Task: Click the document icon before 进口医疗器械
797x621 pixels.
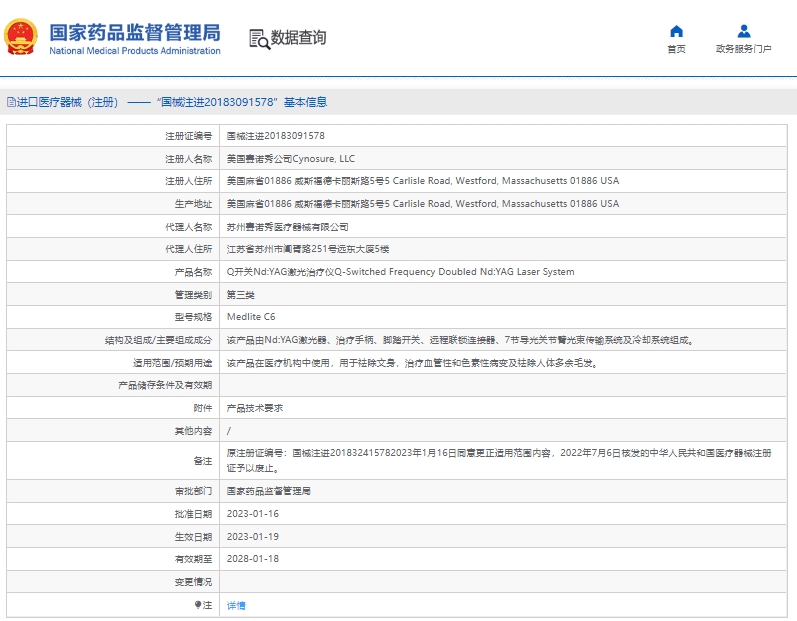Action: point(11,102)
